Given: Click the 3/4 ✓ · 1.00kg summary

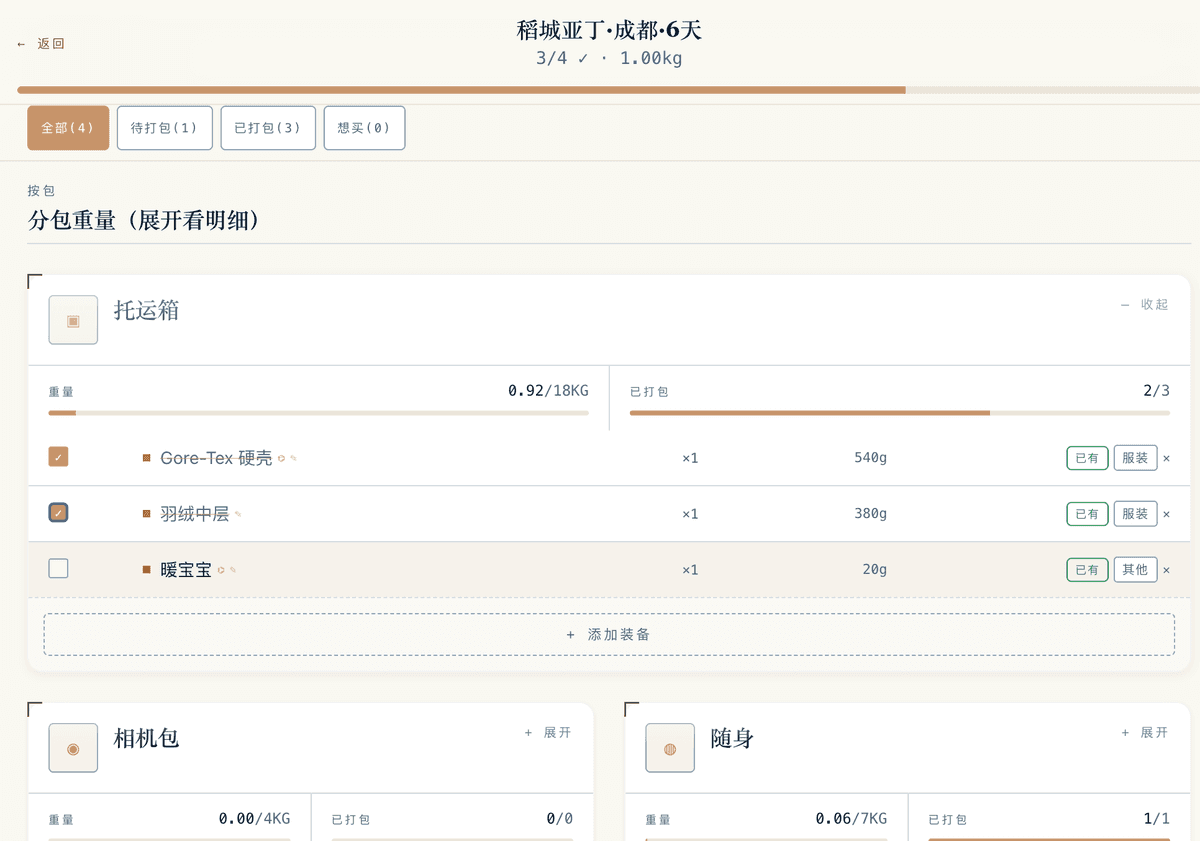Looking at the screenshot, I should (x=609, y=58).
